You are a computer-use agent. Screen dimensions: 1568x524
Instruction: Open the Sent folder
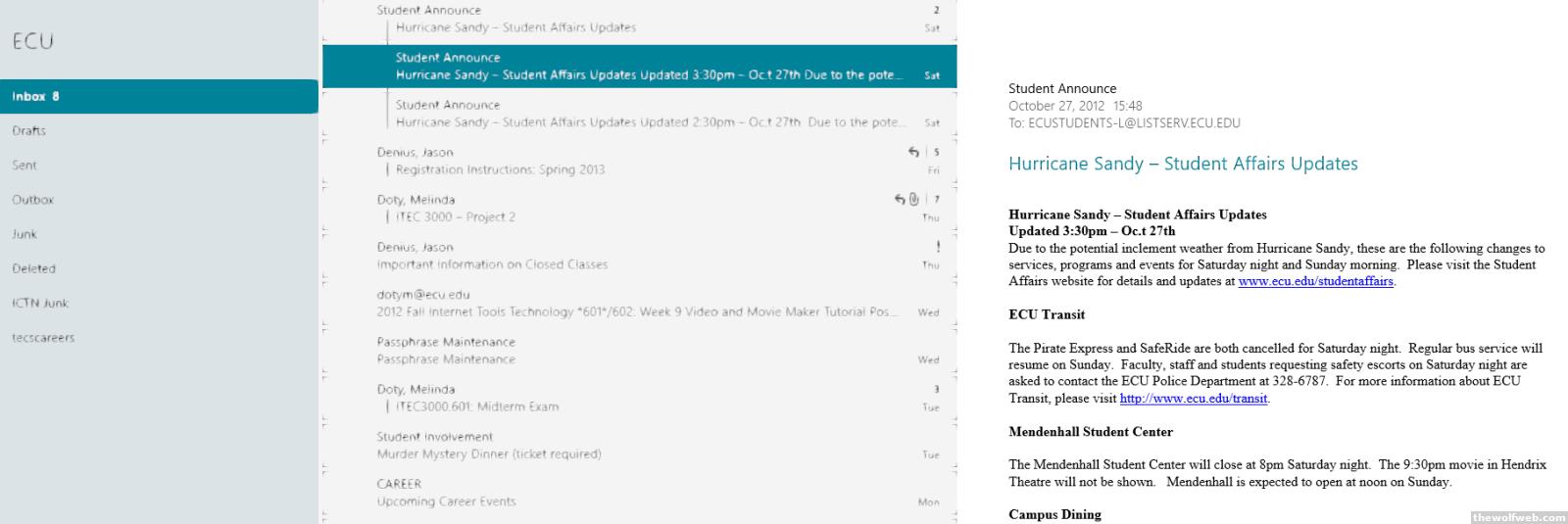24,166
